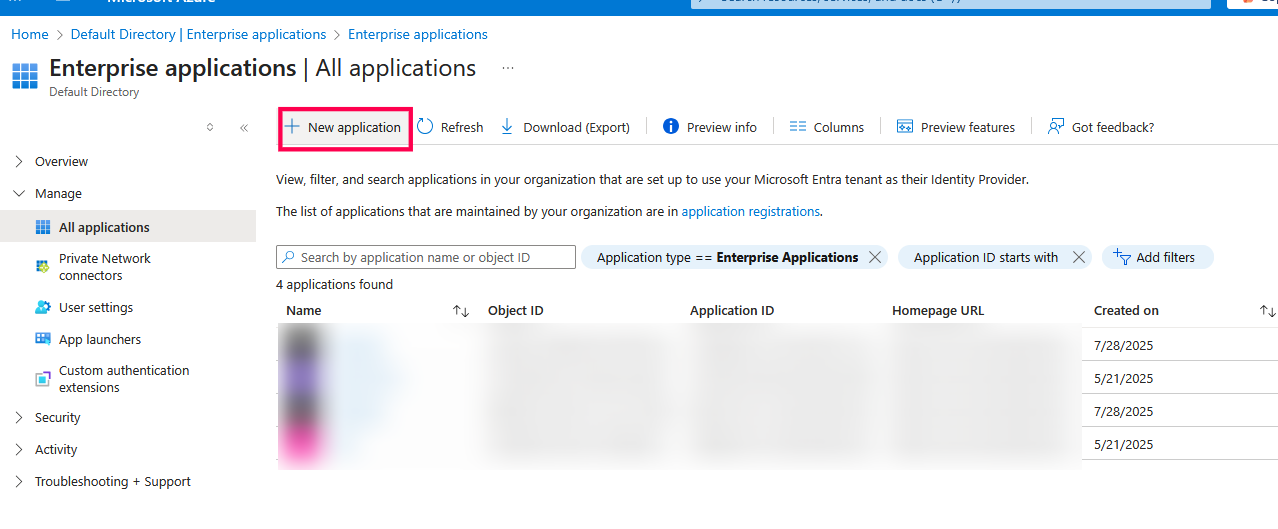Viewport: 1278px width, 529px height.
Task: Click the Preview features button label
Action: 968,127
